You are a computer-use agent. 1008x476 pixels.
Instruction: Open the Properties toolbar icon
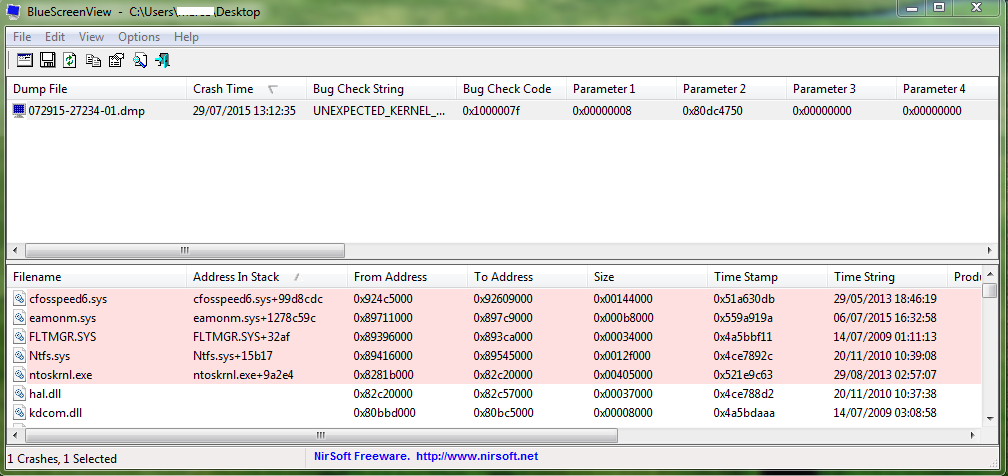[116, 60]
